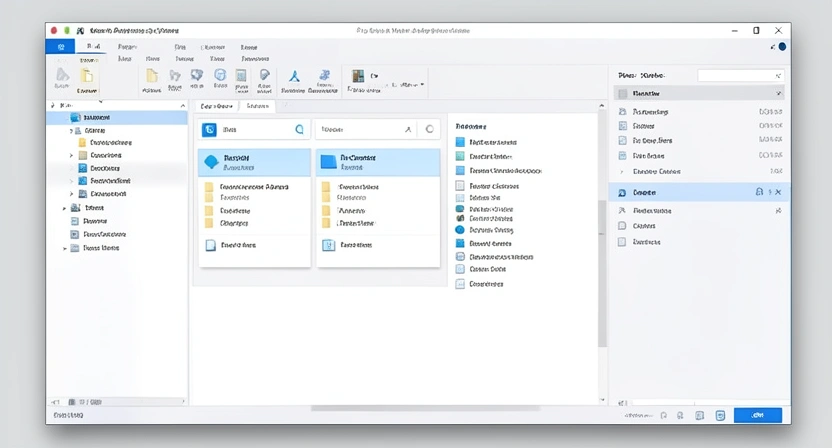Click the blue people icon in the ribbon
This screenshot has height=448, width=832.
tap(324, 76)
